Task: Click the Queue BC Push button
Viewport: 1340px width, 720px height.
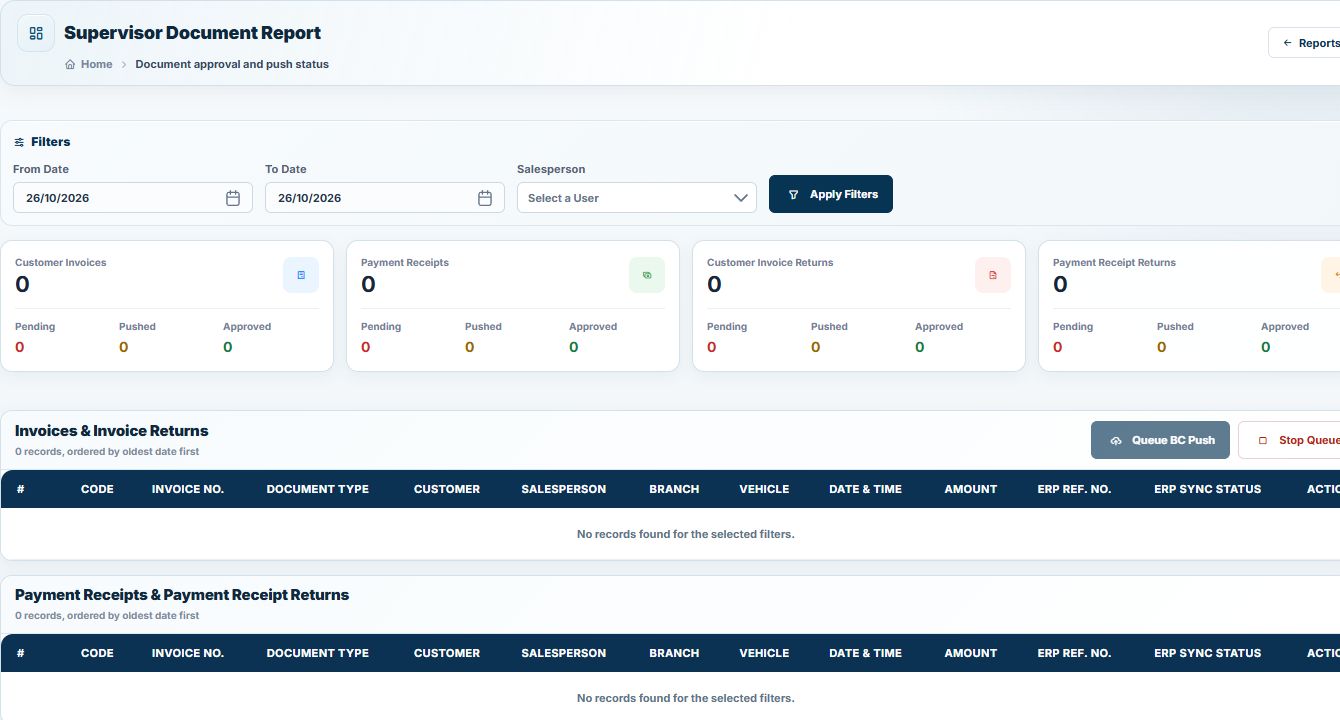Action: pyautogui.click(x=1160, y=440)
